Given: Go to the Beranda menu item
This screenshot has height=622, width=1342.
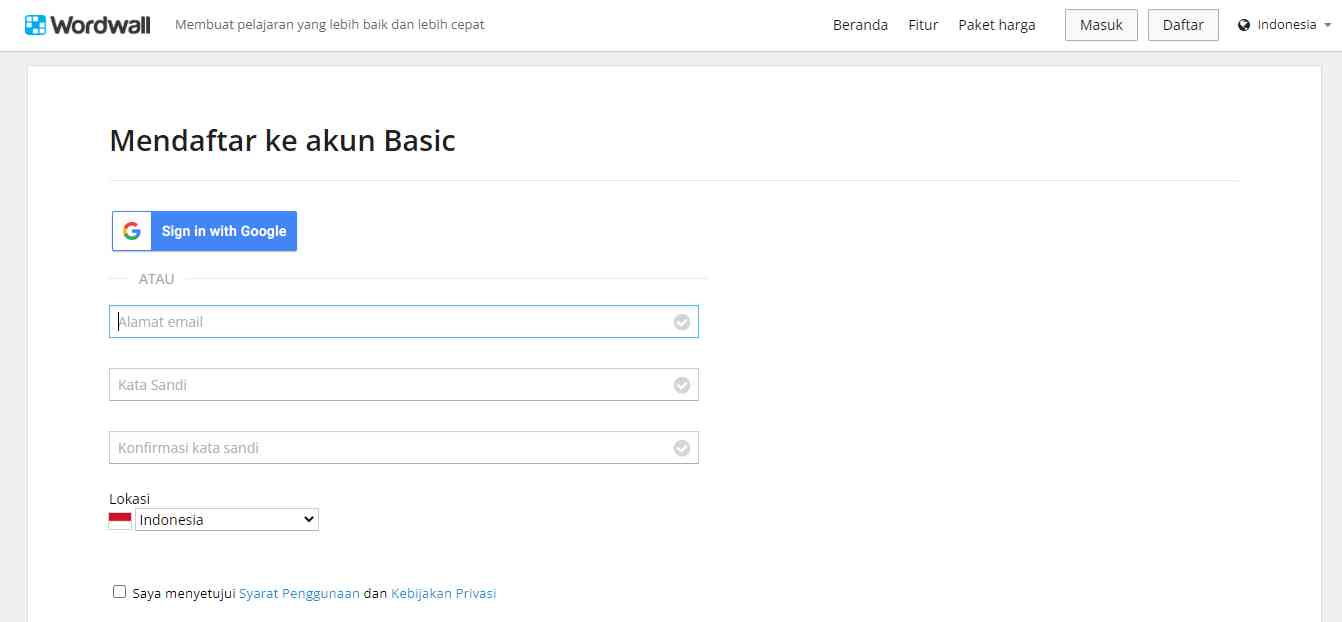Looking at the screenshot, I should [860, 25].
